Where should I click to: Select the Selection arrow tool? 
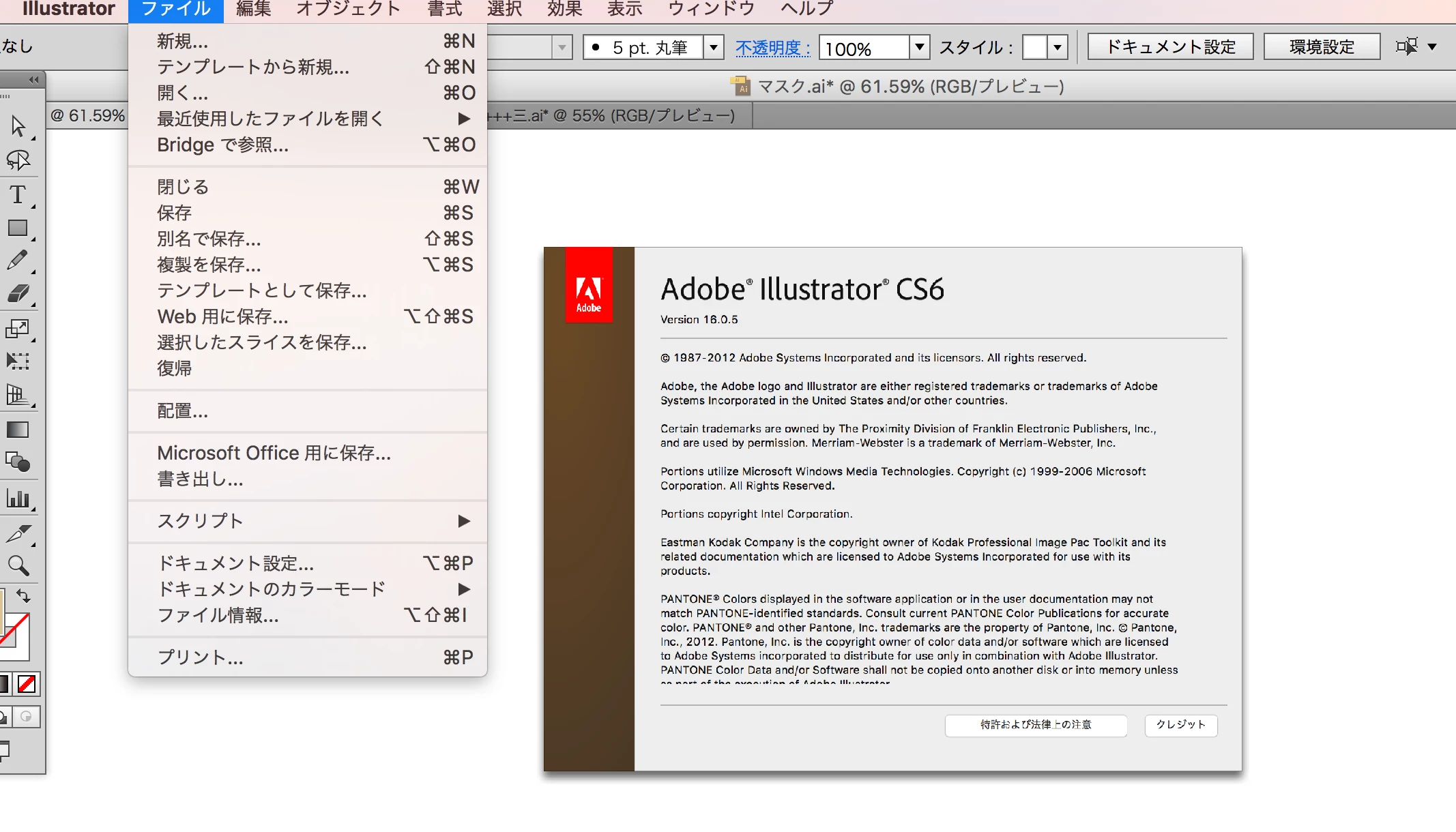coord(18,126)
